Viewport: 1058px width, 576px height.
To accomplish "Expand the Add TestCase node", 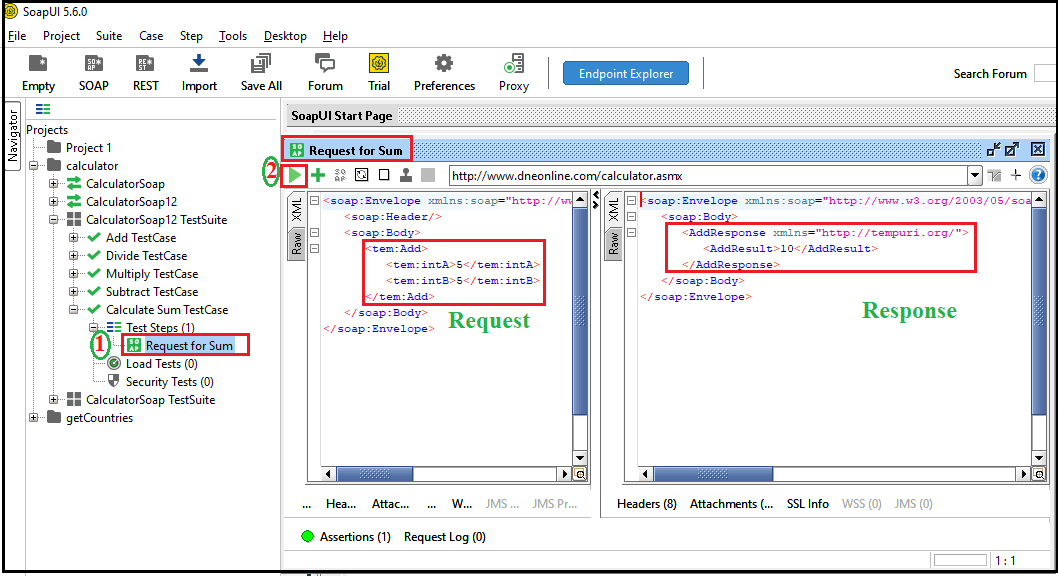I will pos(74,237).
